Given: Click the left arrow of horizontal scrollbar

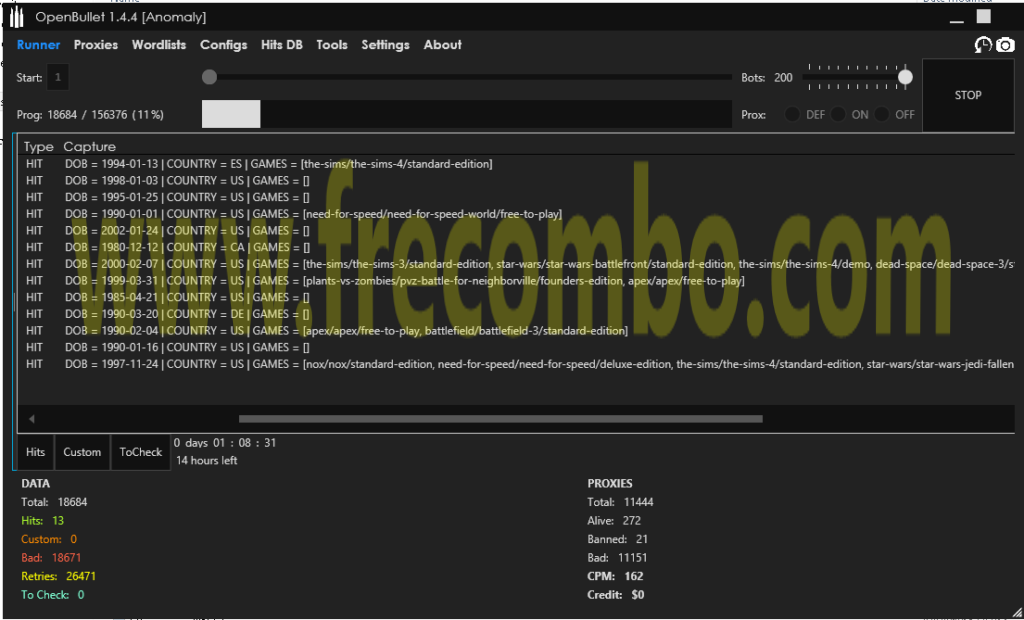Looking at the screenshot, I should [31, 419].
